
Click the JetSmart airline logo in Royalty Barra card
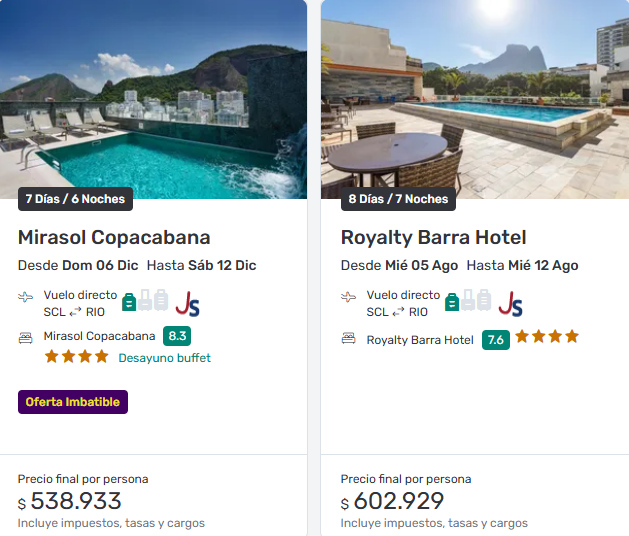[x=510, y=303]
